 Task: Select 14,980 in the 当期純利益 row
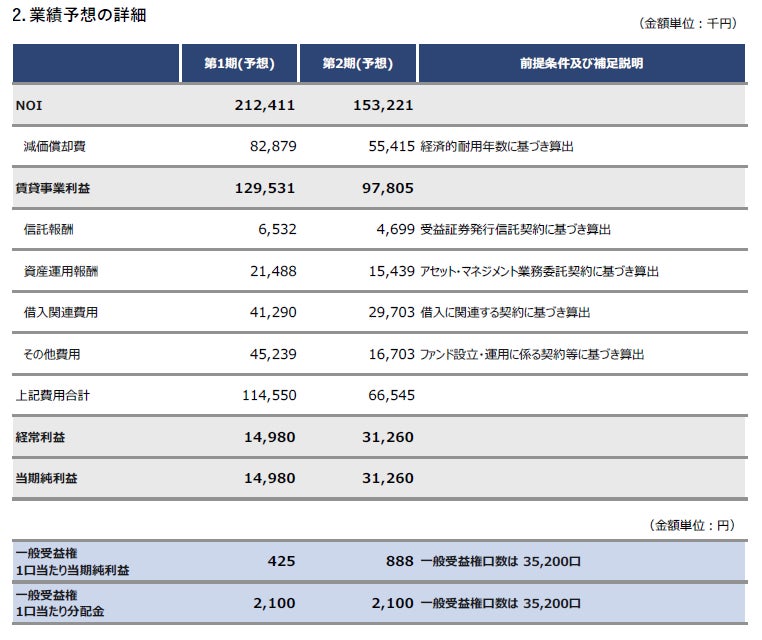click(270, 479)
